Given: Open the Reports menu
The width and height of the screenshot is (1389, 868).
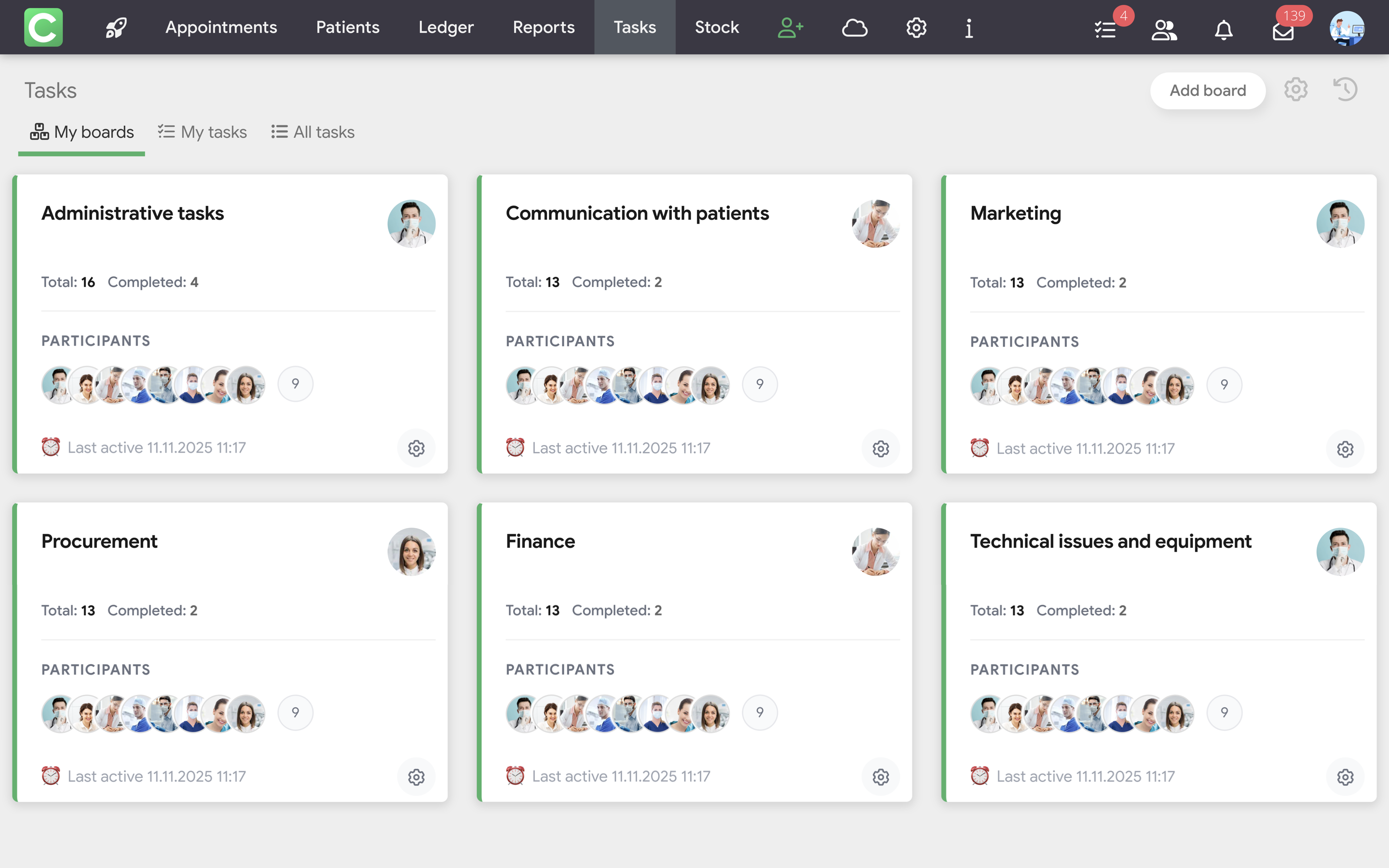Looking at the screenshot, I should click(x=543, y=27).
